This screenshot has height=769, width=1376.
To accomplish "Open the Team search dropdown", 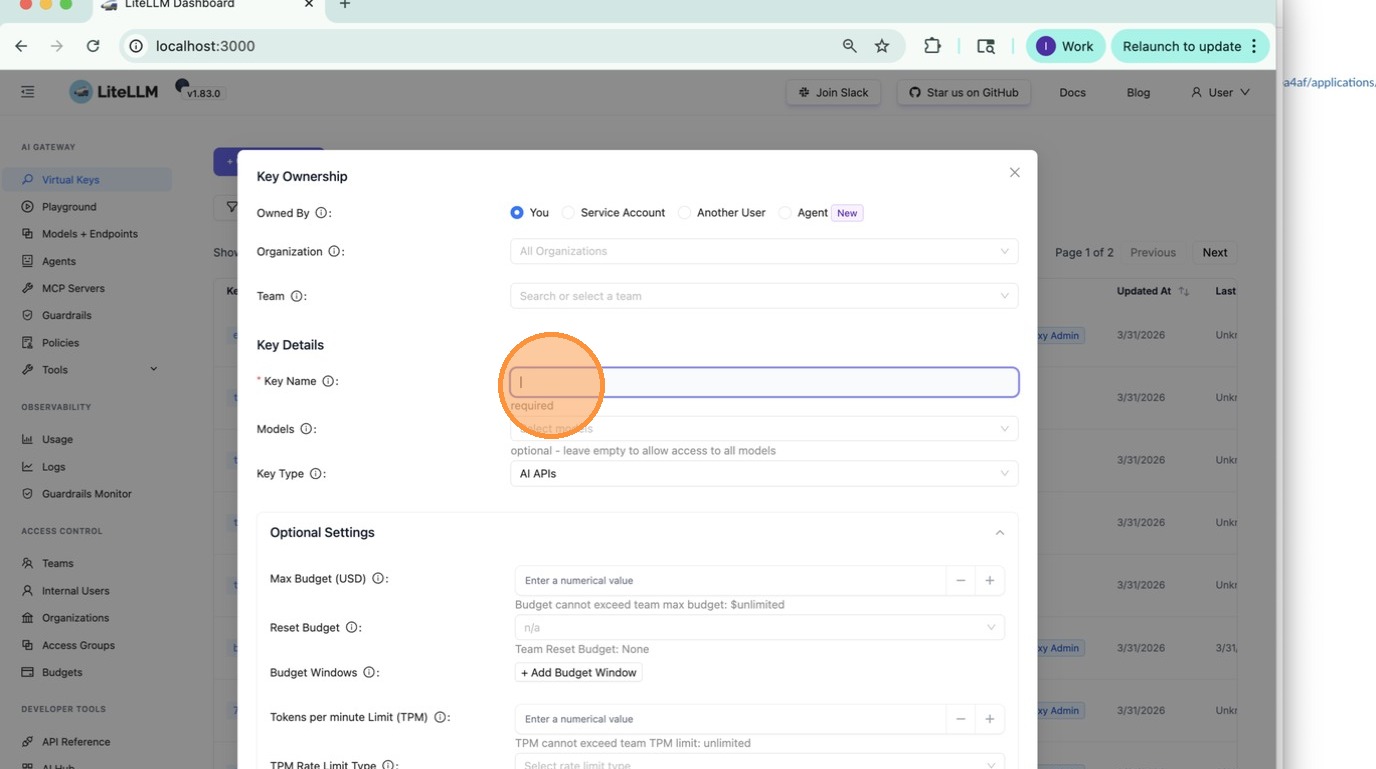I will pos(764,296).
